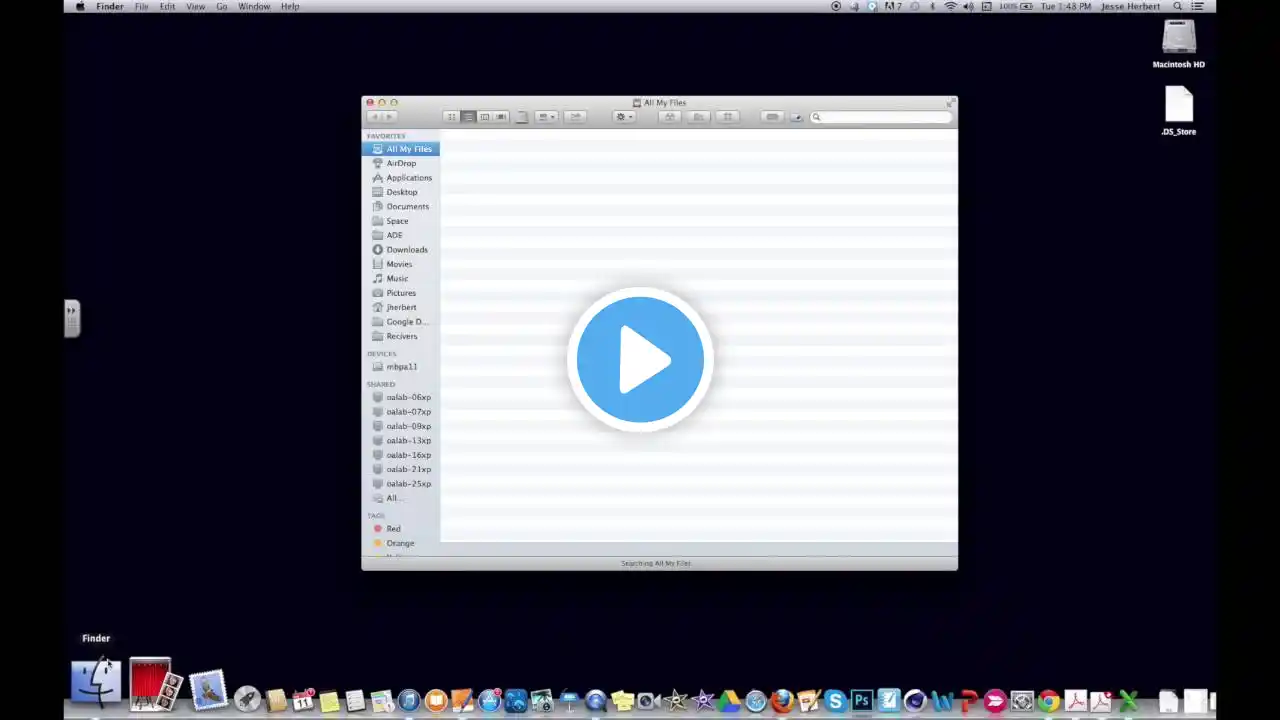
Task: Open Google Chrome from the Dock
Action: (1048, 701)
